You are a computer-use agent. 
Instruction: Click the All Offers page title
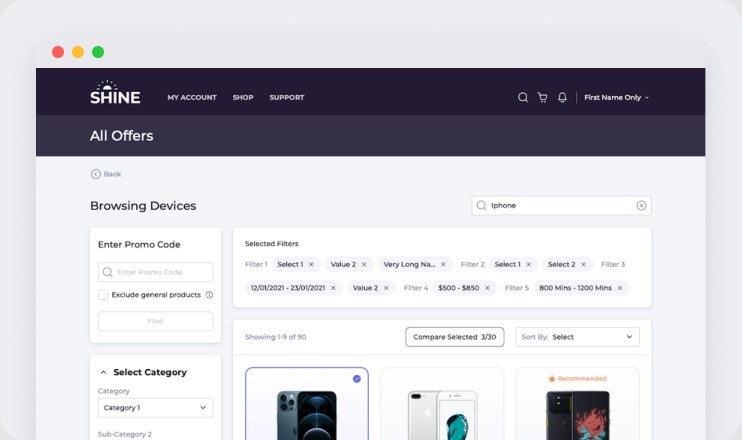pyautogui.click(x=122, y=136)
